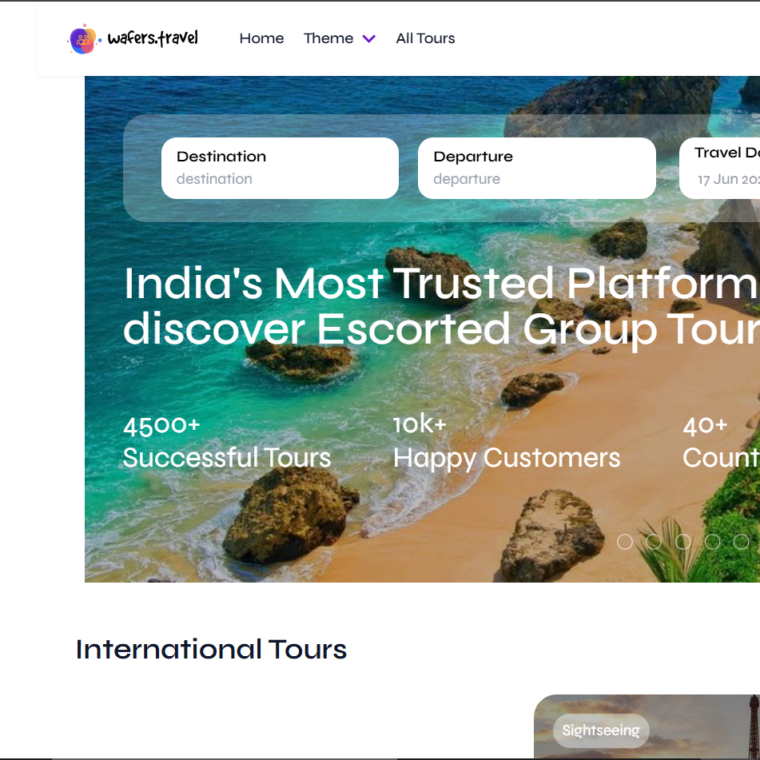Viewport: 760px width, 760px height.
Task: Click the wafers.travel colorful logo icon
Action: pos(83,39)
